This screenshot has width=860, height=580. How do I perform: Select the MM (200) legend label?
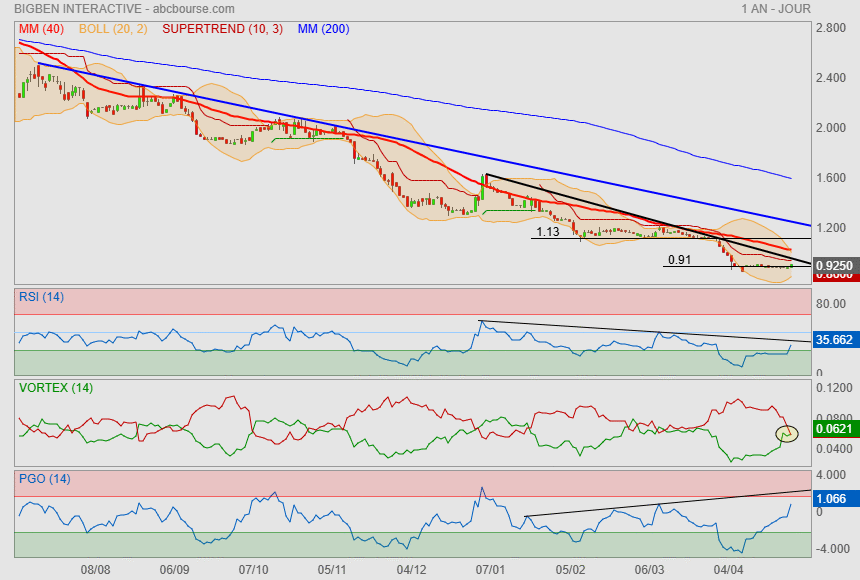[323, 29]
